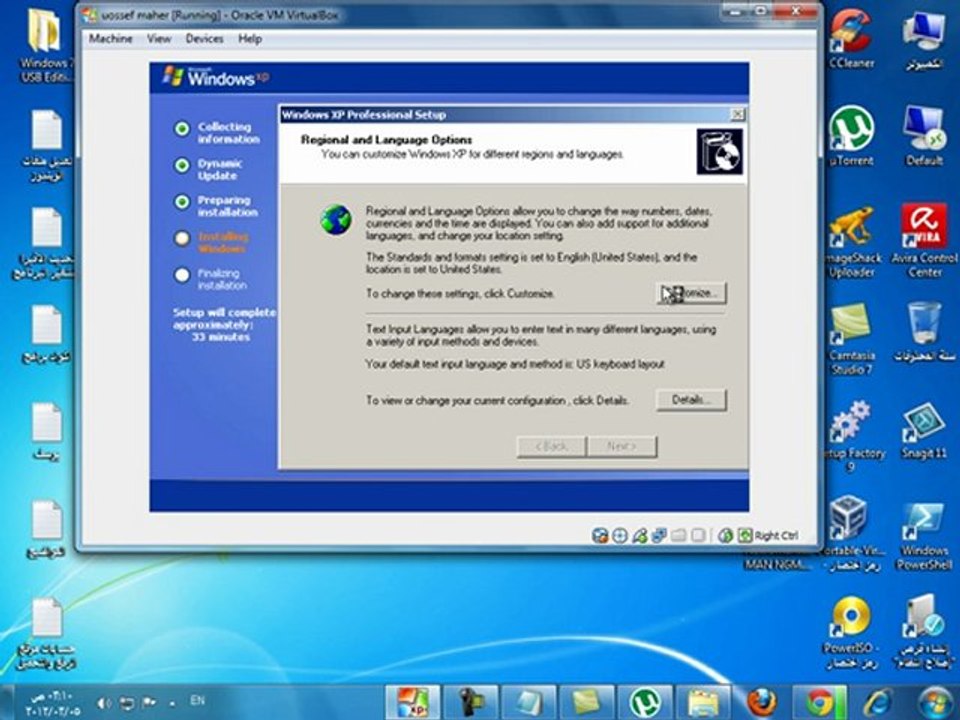This screenshot has width=960, height=720.
Task: Click the greyed Back button in Setup
Action: point(552,446)
